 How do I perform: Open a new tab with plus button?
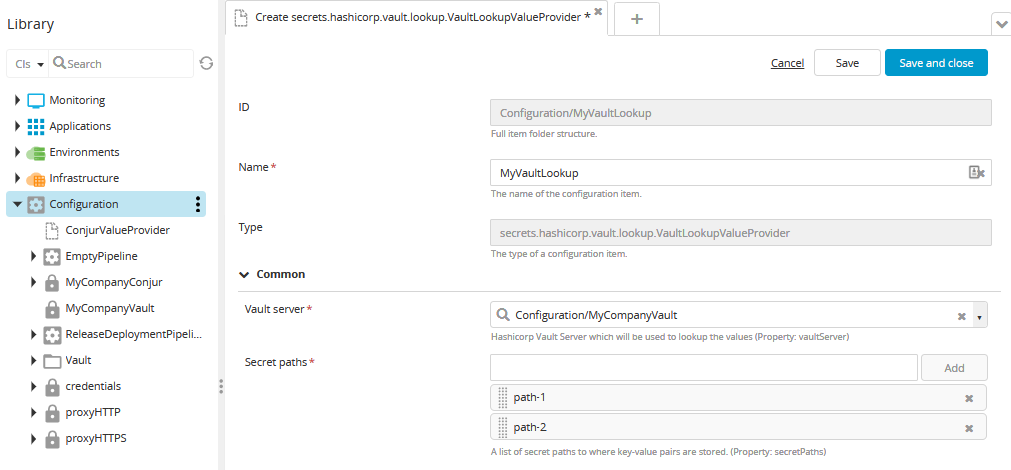point(636,19)
